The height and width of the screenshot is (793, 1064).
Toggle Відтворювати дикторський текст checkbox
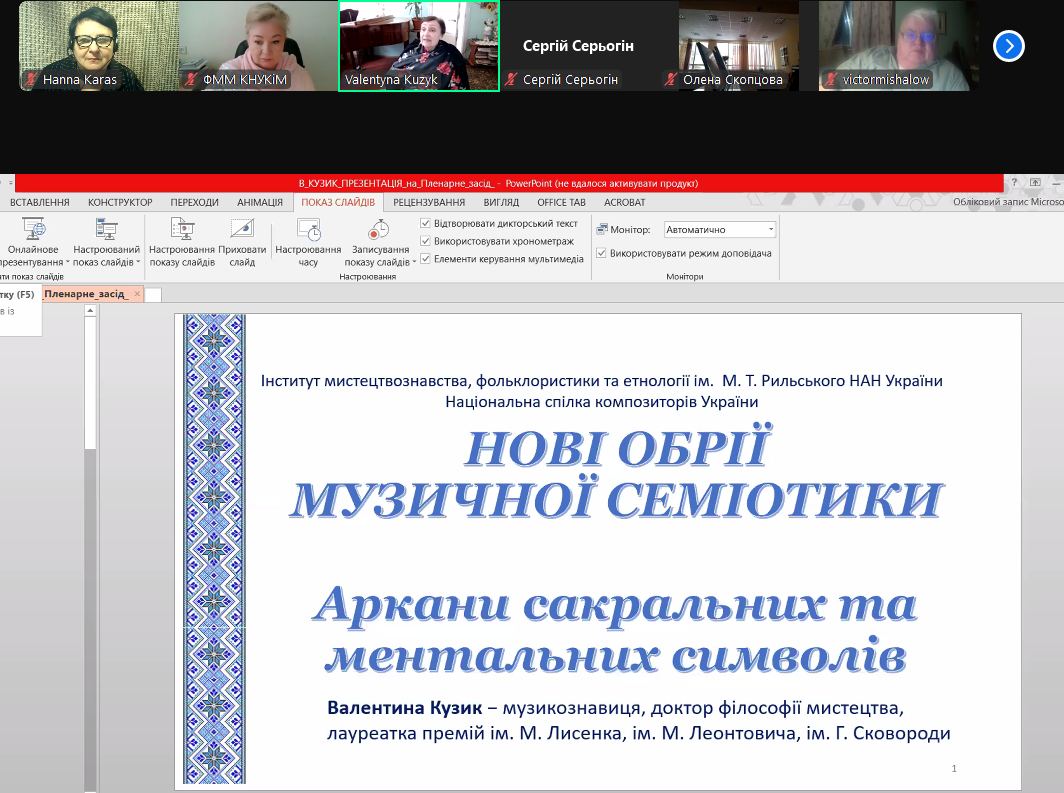tap(425, 223)
